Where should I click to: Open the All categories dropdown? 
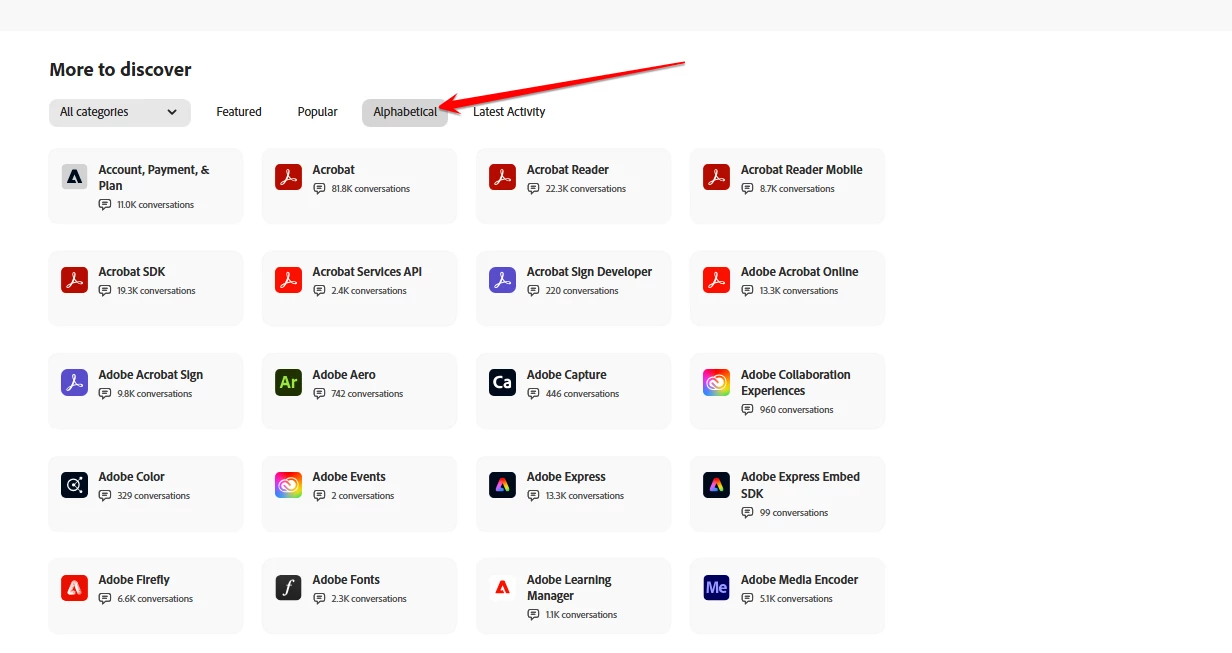tap(120, 112)
